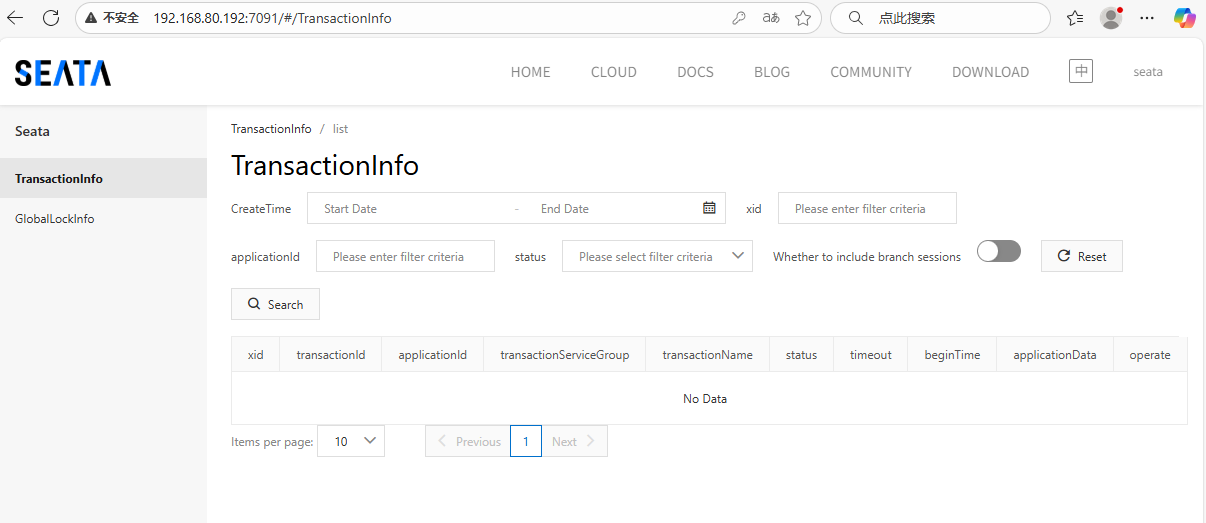Open the status filter dropdown

pyautogui.click(x=657, y=256)
